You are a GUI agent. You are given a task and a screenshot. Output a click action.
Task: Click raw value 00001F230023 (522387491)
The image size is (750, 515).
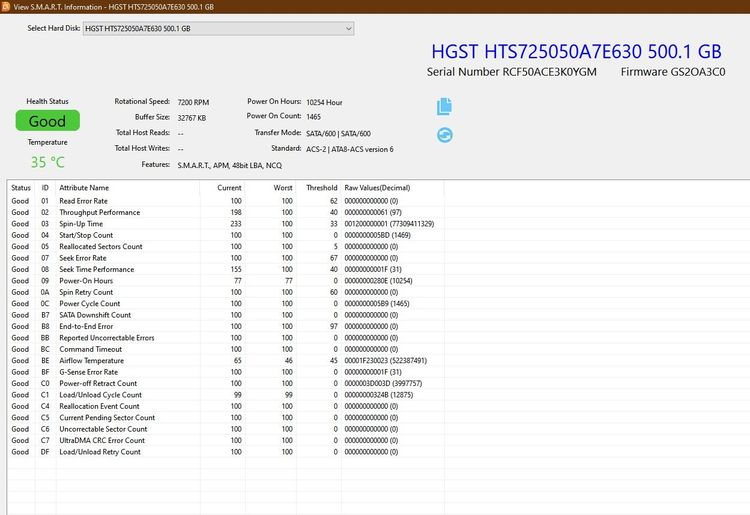(x=386, y=361)
